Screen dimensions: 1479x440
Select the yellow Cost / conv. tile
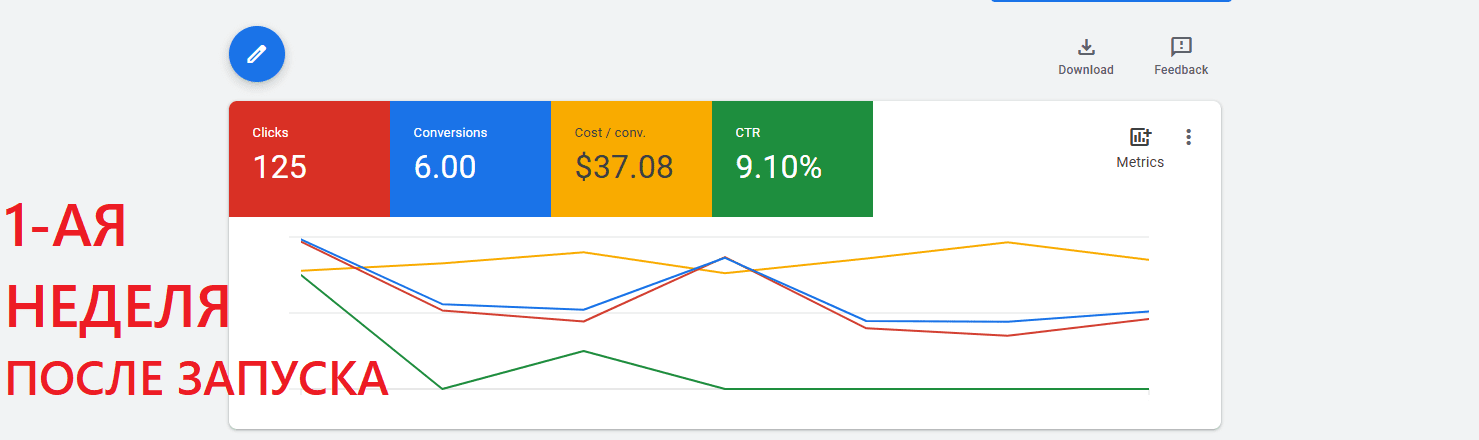coord(631,159)
